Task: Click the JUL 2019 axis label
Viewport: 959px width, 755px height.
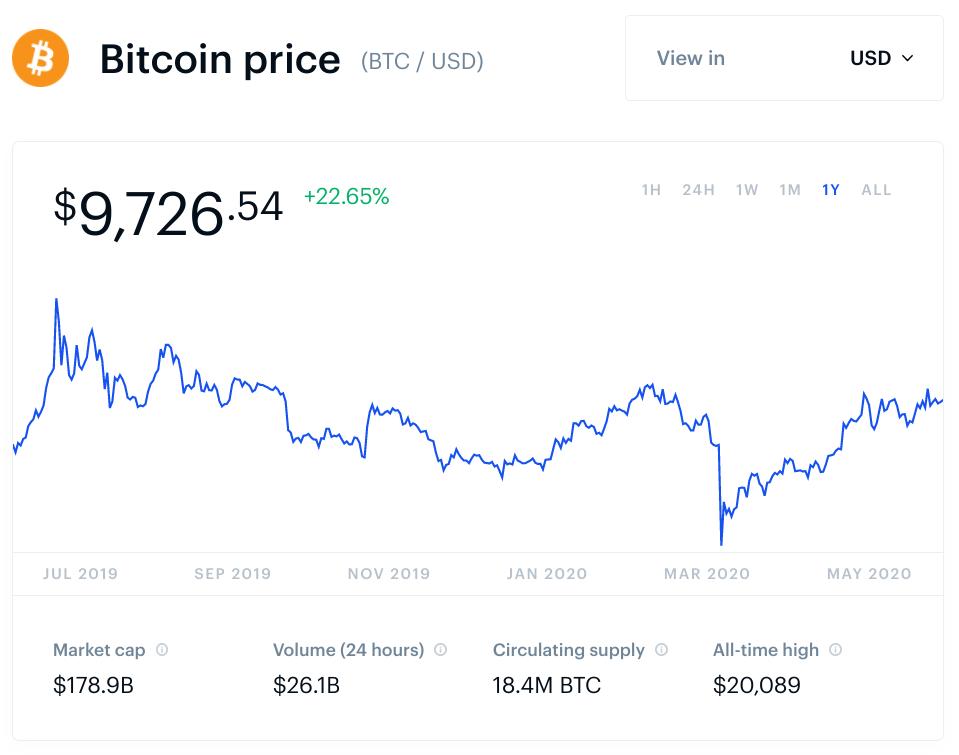Action: point(80,574)
